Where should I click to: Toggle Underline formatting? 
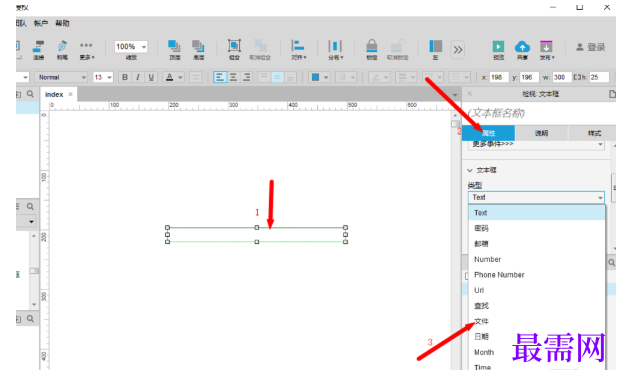[151, 77]
